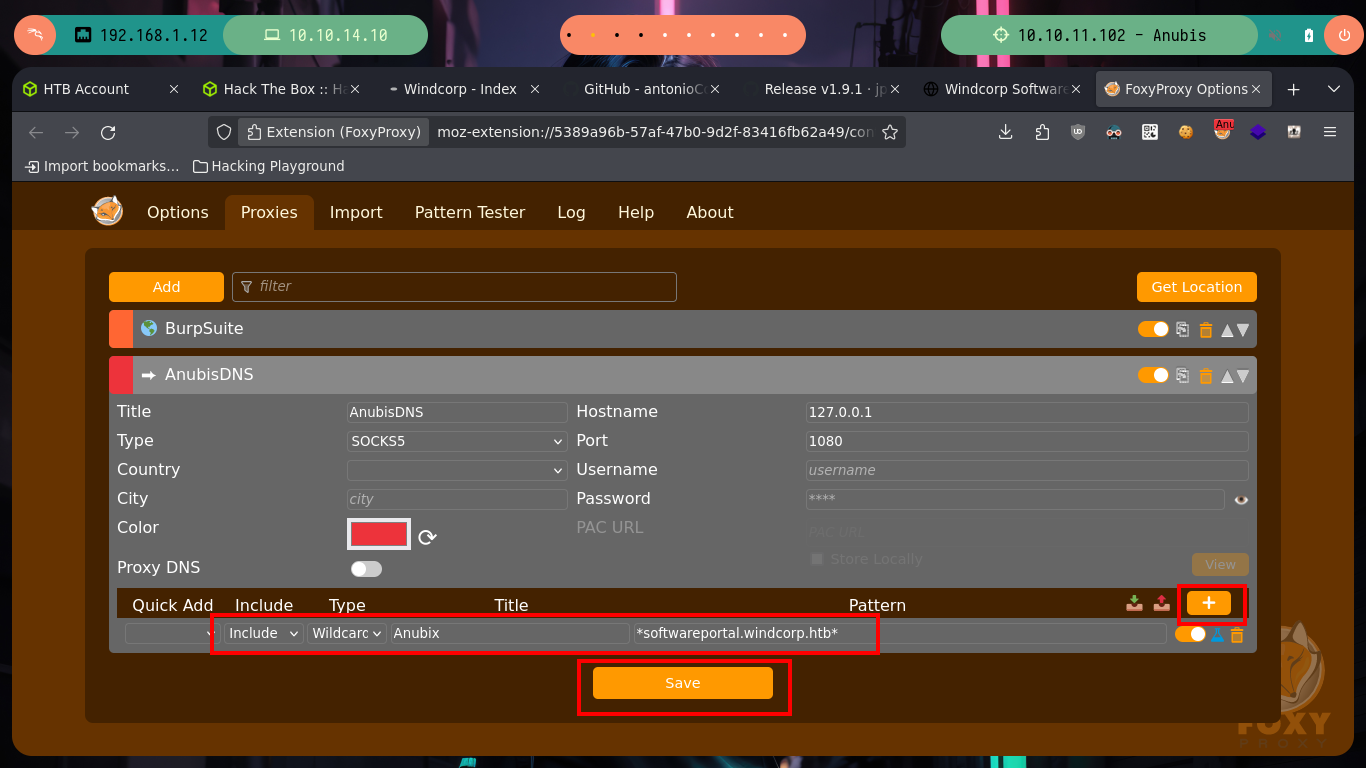Click the Add proxy button

click(166, 287)
